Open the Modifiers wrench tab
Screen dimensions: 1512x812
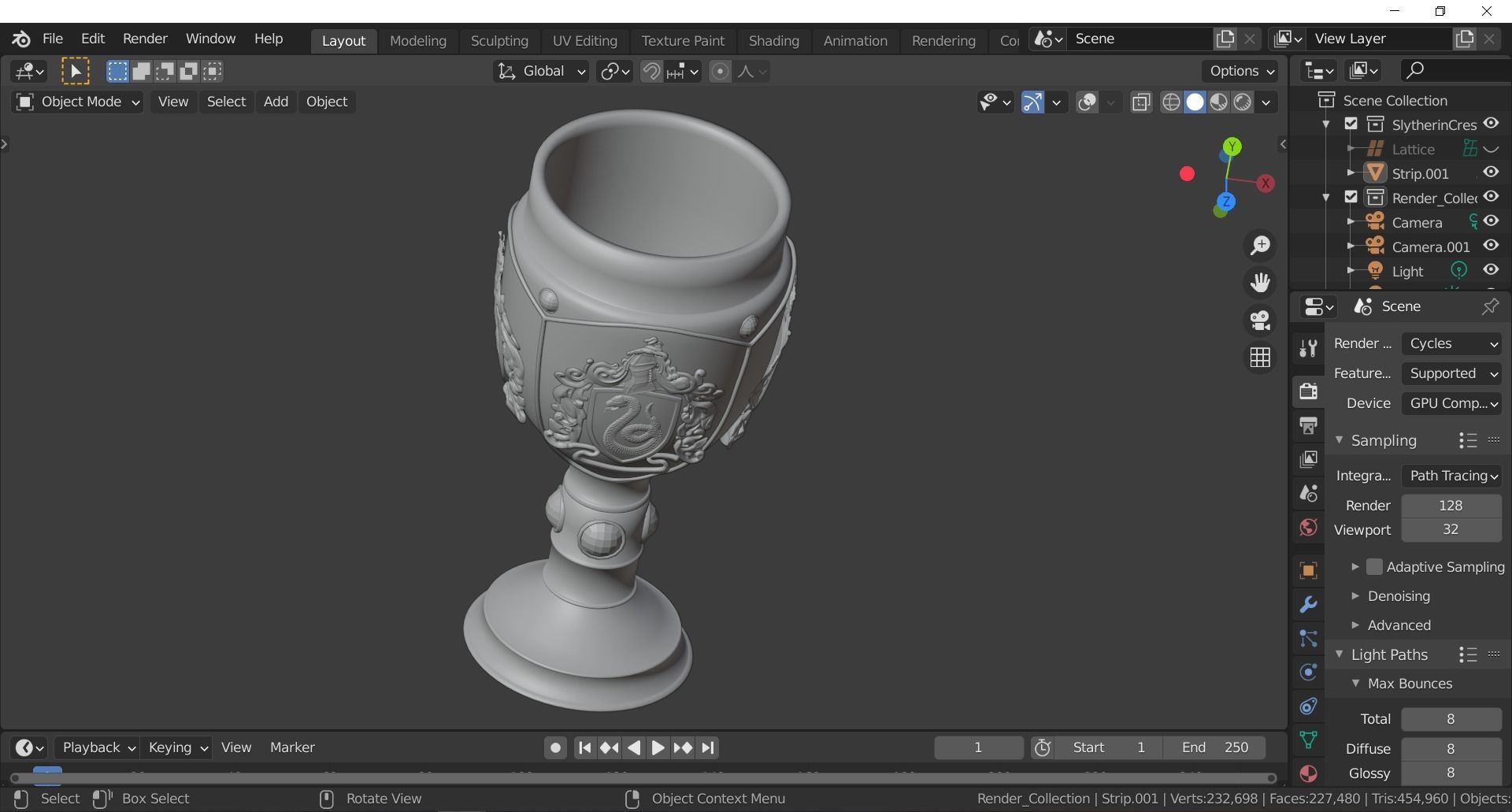pos(1308,604)
